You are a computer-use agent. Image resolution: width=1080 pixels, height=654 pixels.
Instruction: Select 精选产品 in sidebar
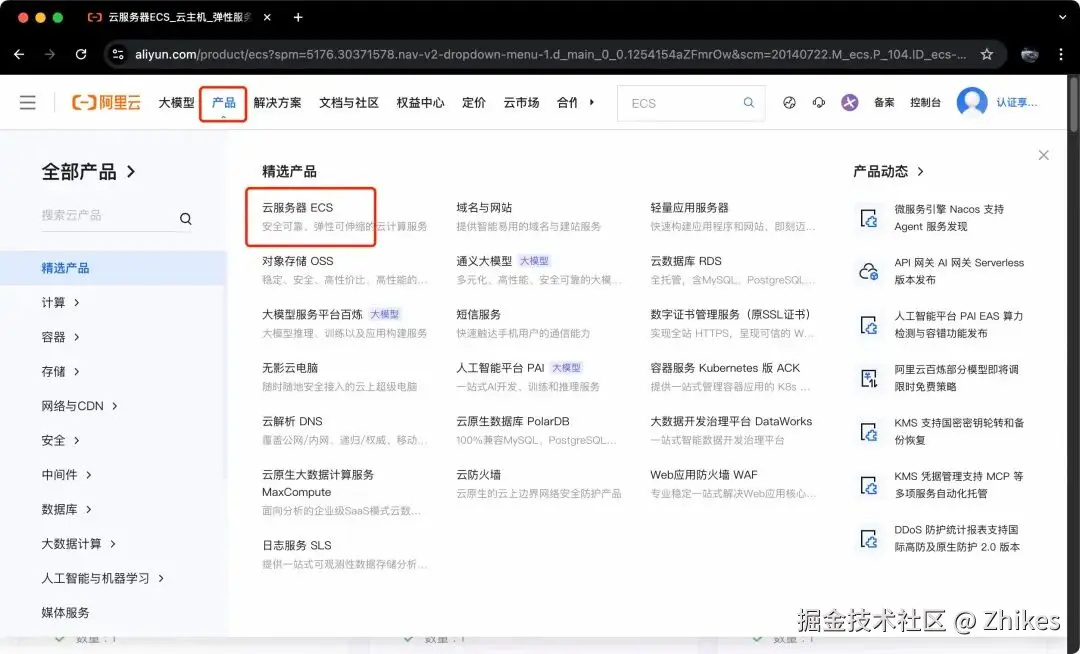pos(113,268)
